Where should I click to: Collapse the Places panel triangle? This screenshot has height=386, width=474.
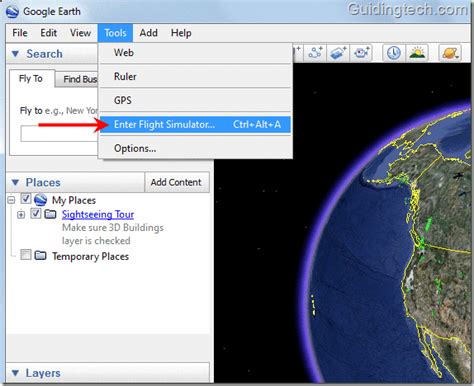pos(15,182)
